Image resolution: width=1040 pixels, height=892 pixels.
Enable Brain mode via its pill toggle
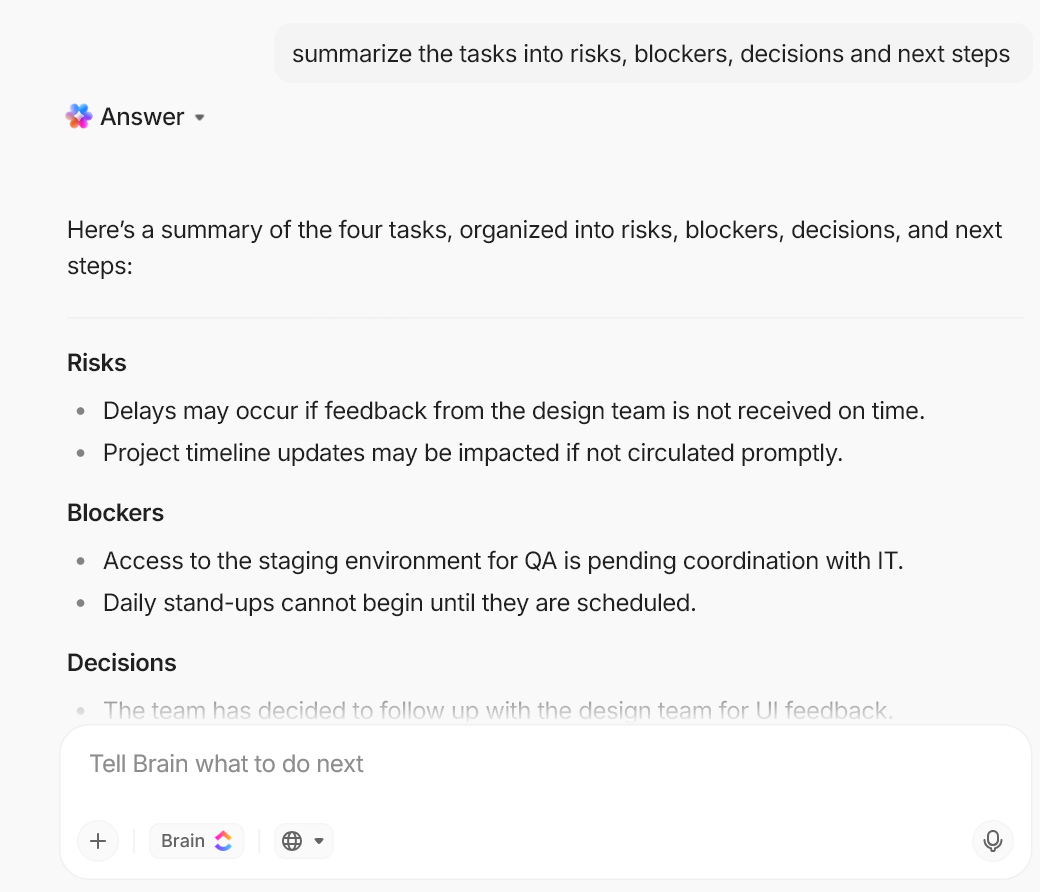point(196,841)
